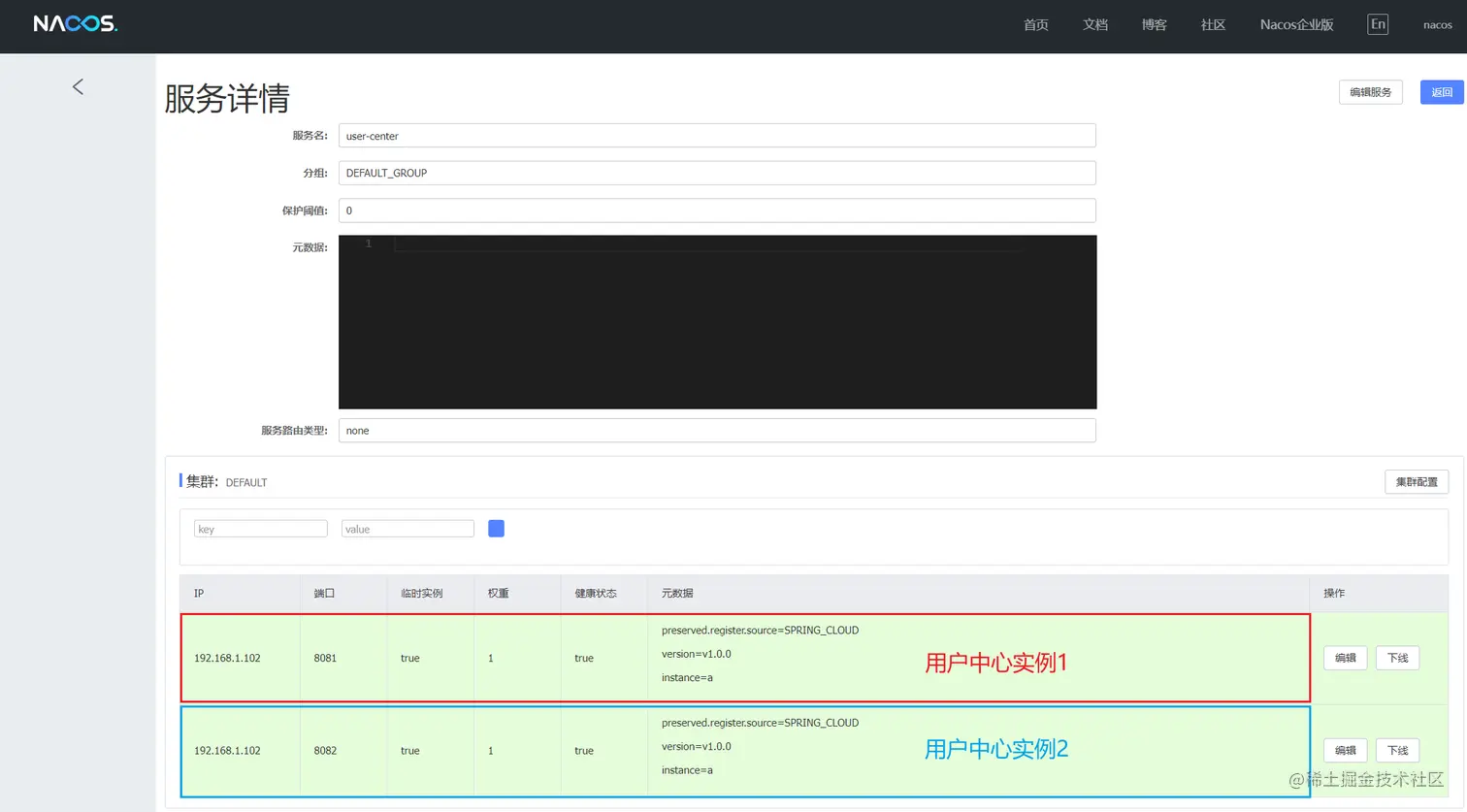Viewport: 1467px width, 812px height.
Task: Open the 社区 menu item
Action: coord(1214,24)
